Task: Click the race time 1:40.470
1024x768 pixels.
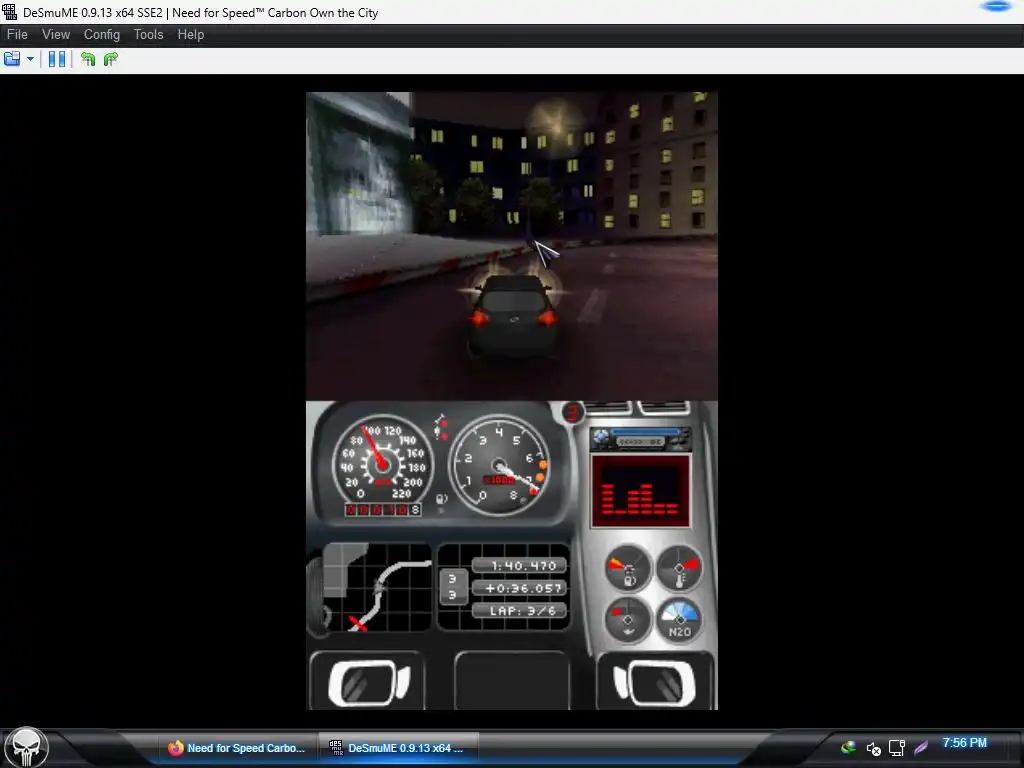Action: pos(519,566)
